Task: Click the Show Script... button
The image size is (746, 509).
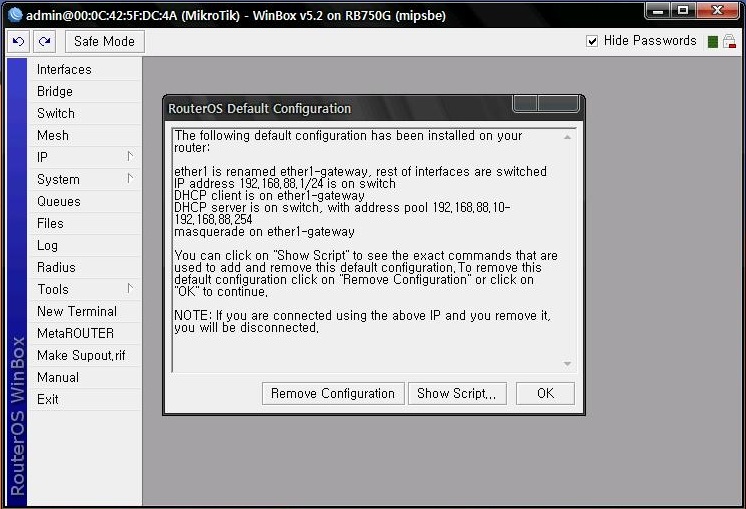Action: point(457,393)
